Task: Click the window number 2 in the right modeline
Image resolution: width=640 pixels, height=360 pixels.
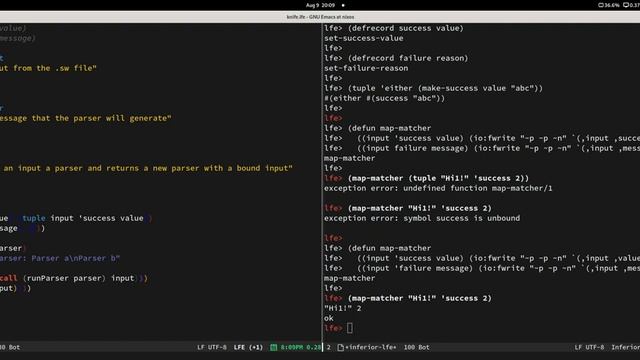Action: click(329, 347)
